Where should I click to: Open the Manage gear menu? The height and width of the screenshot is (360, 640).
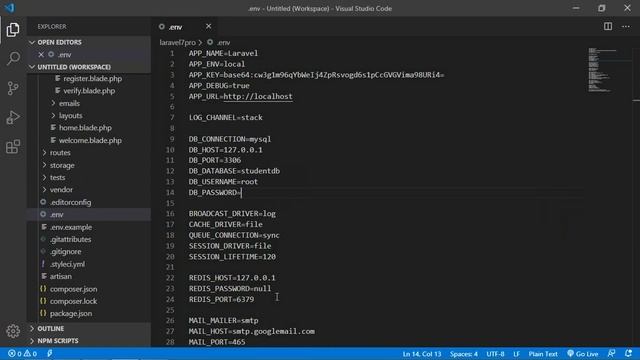pyautogui.click(x=13, y=331)
